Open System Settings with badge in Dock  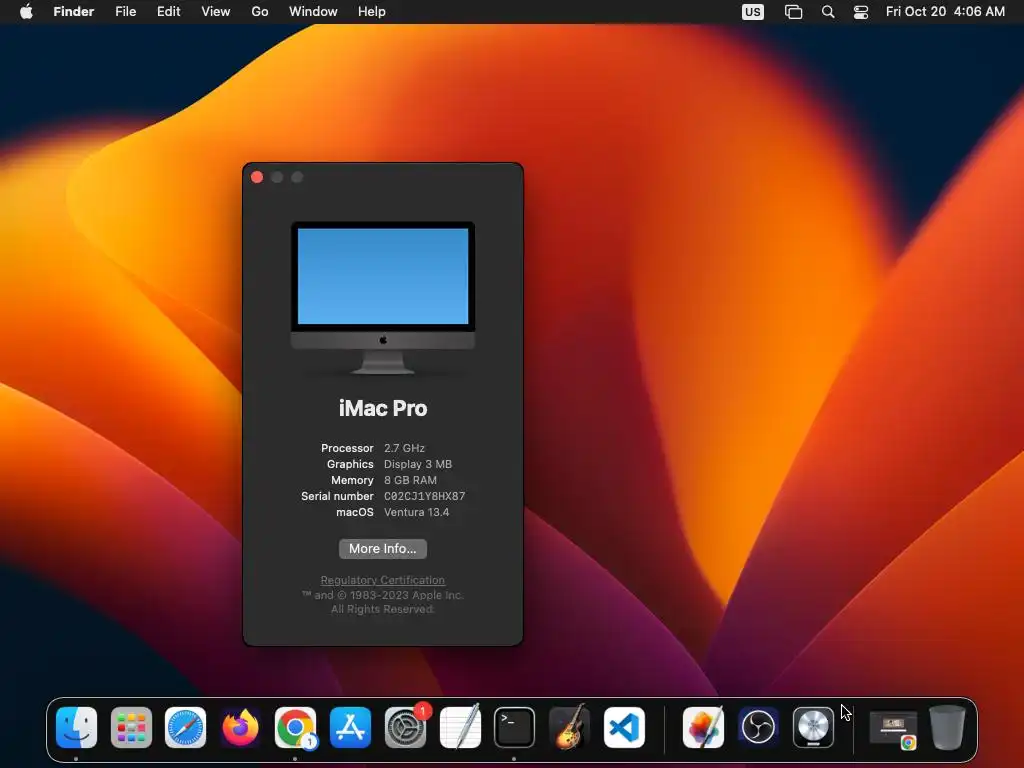[406, 727]
